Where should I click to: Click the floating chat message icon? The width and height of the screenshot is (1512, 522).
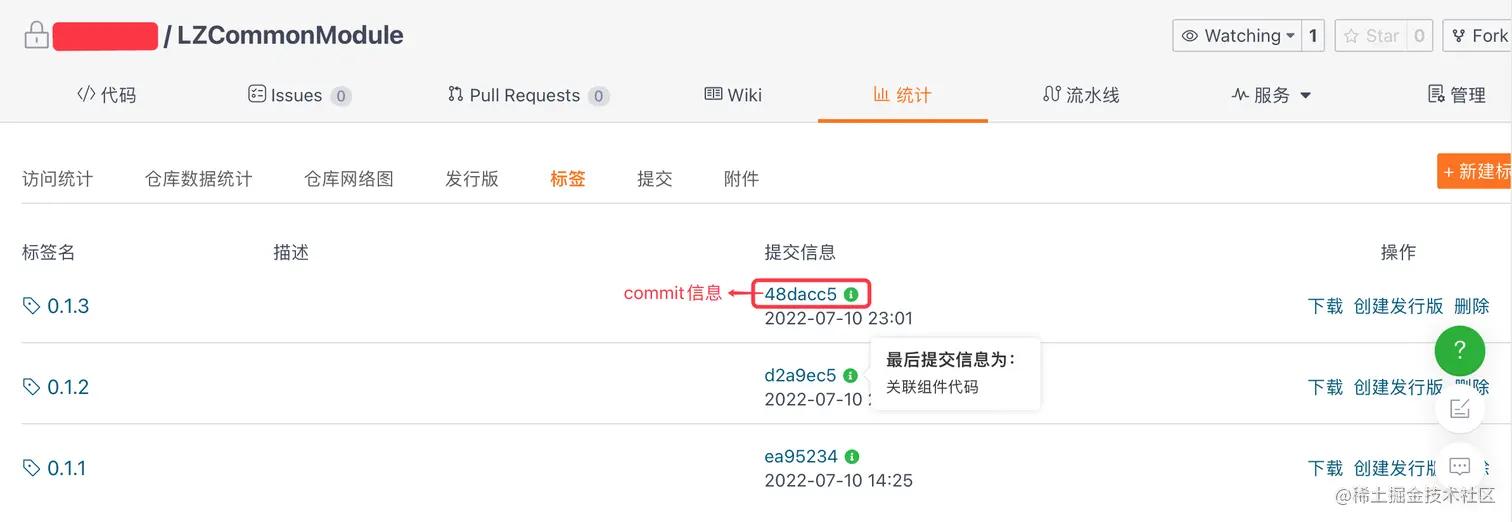pos(1459,466)
